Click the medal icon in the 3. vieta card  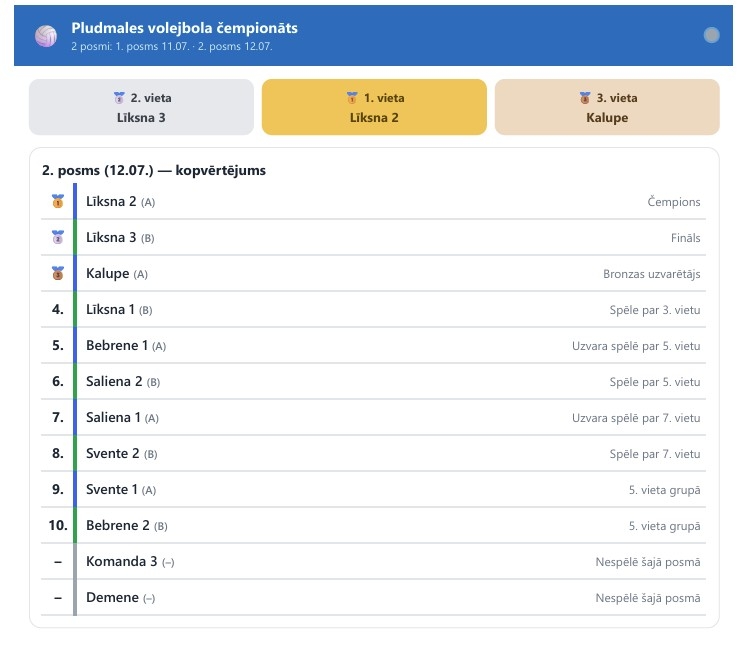pos(585,98)
